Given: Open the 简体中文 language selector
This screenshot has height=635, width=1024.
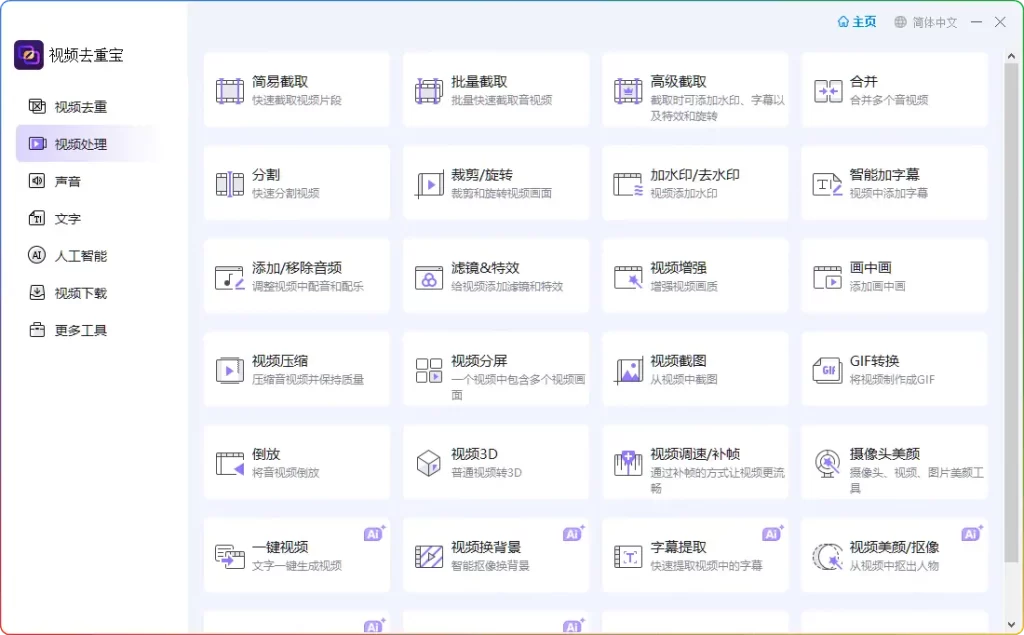Looking at the screenshot, I should (x=928, y=22).
